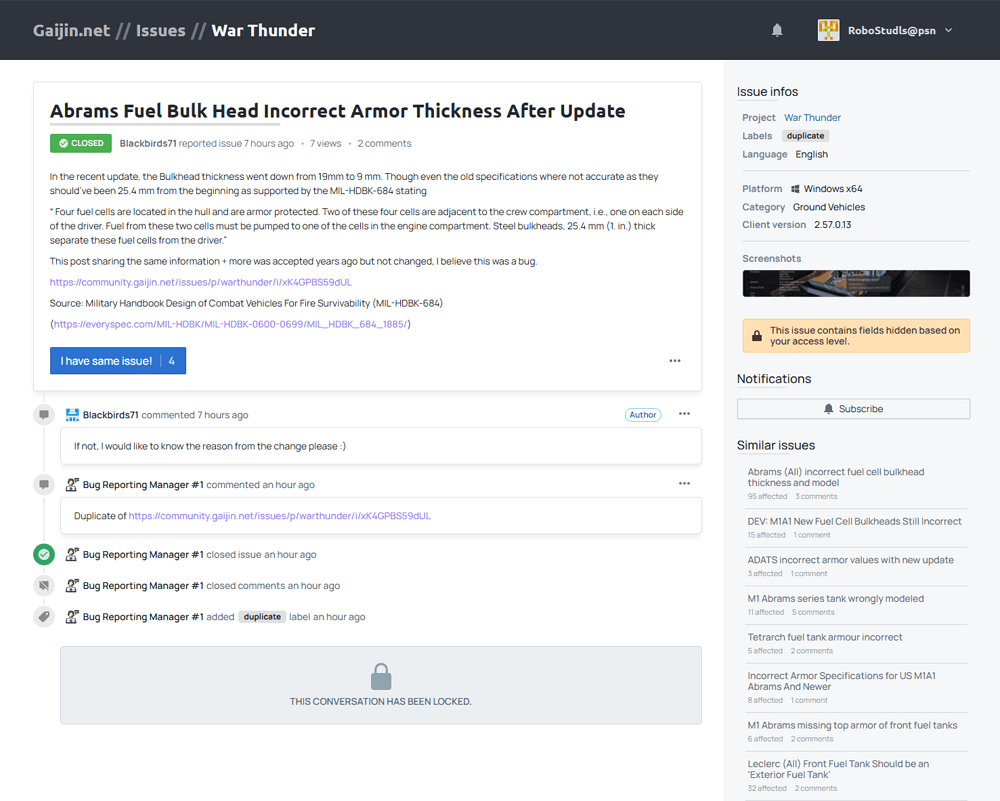Click Blackbirds71 avatar icon in comment
The width and height of the screenshot is (1000, 801).
[x=72, y=415]
